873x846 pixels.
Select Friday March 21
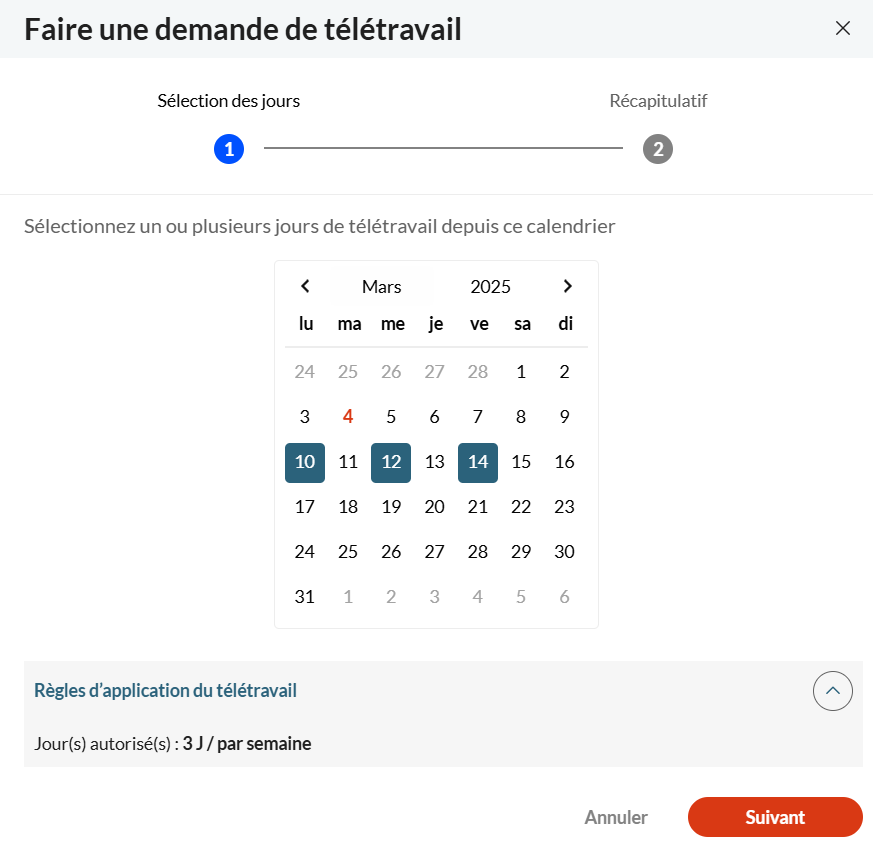[478, 506]
